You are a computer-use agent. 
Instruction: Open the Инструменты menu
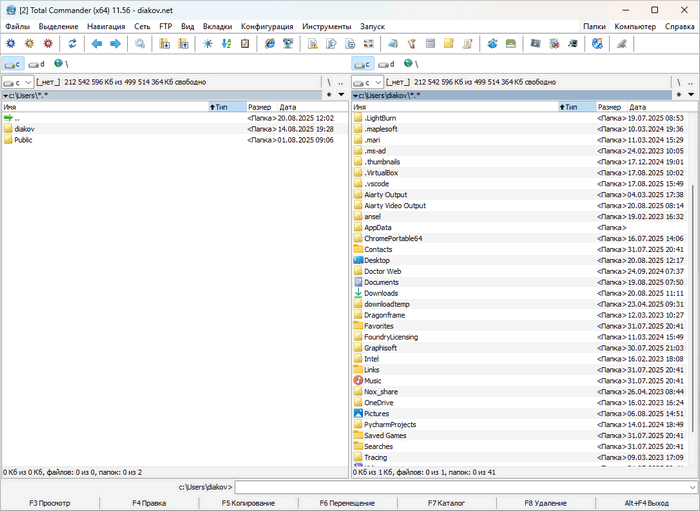click(x=324, y=26)
